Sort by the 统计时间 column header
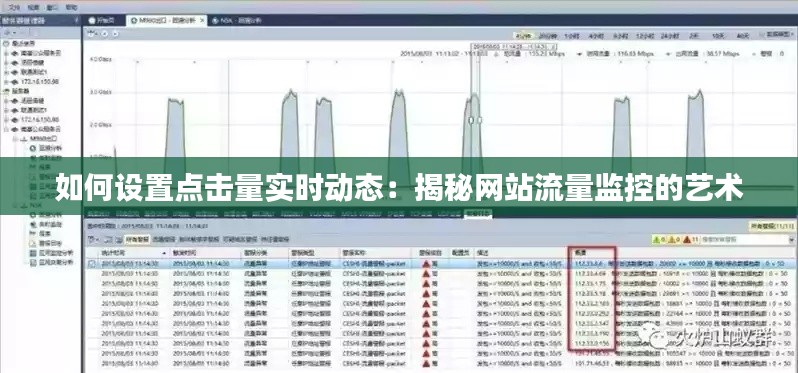This screenshot has width=798, height=373. tap(133, 252)
